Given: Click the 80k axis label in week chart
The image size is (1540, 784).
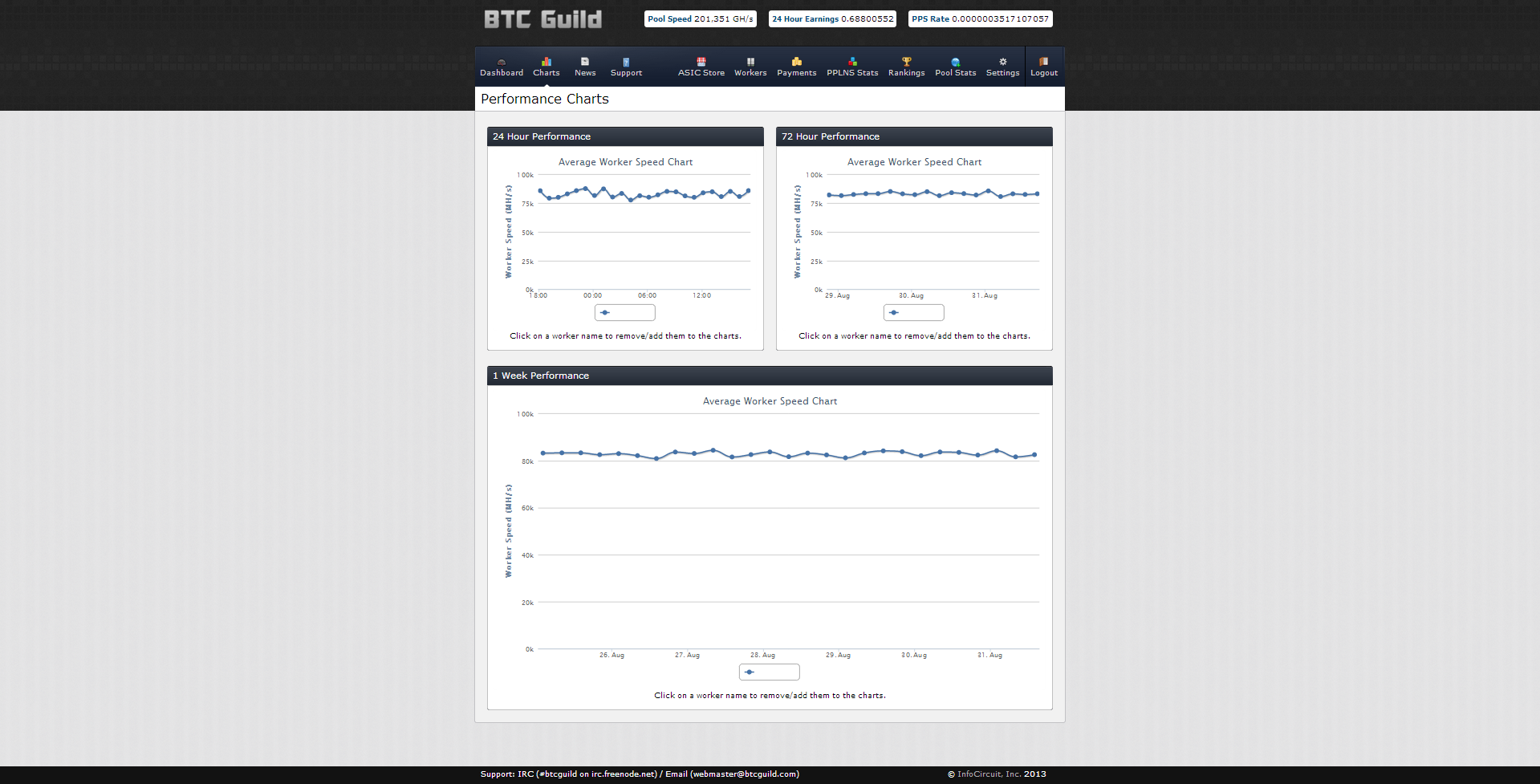Looking at the screenshot, I should pyautogui.click(x=527, y=461).
